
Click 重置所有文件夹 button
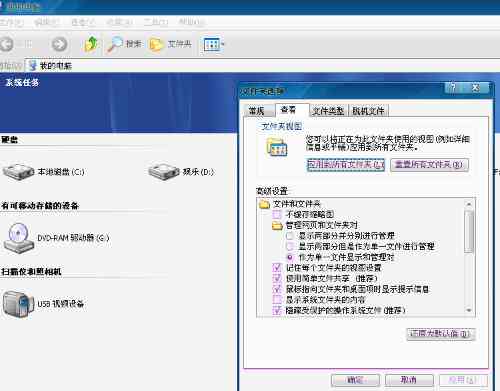[x=429, y=165]
